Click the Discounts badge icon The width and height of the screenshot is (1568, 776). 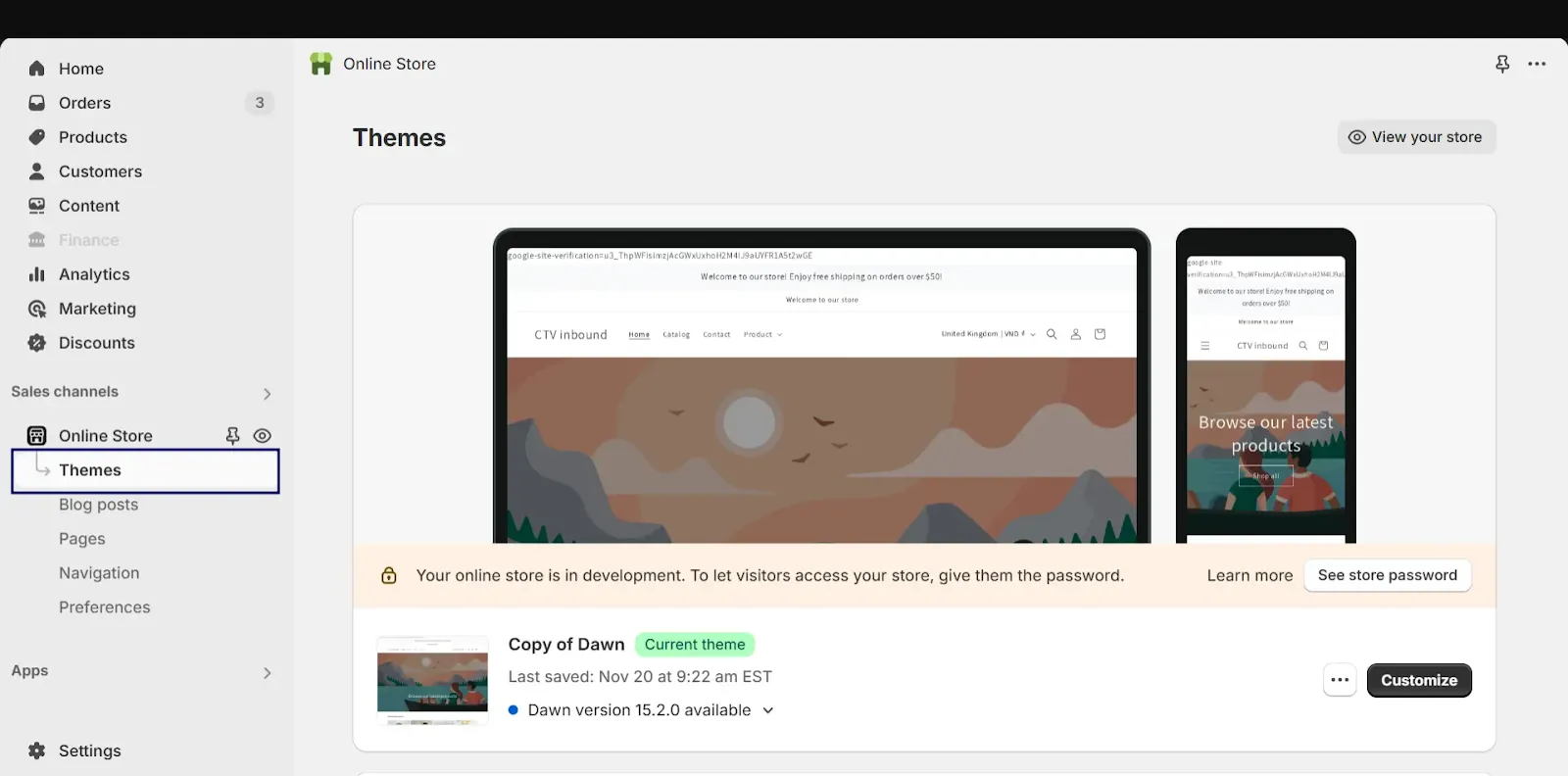click(37, 343)
